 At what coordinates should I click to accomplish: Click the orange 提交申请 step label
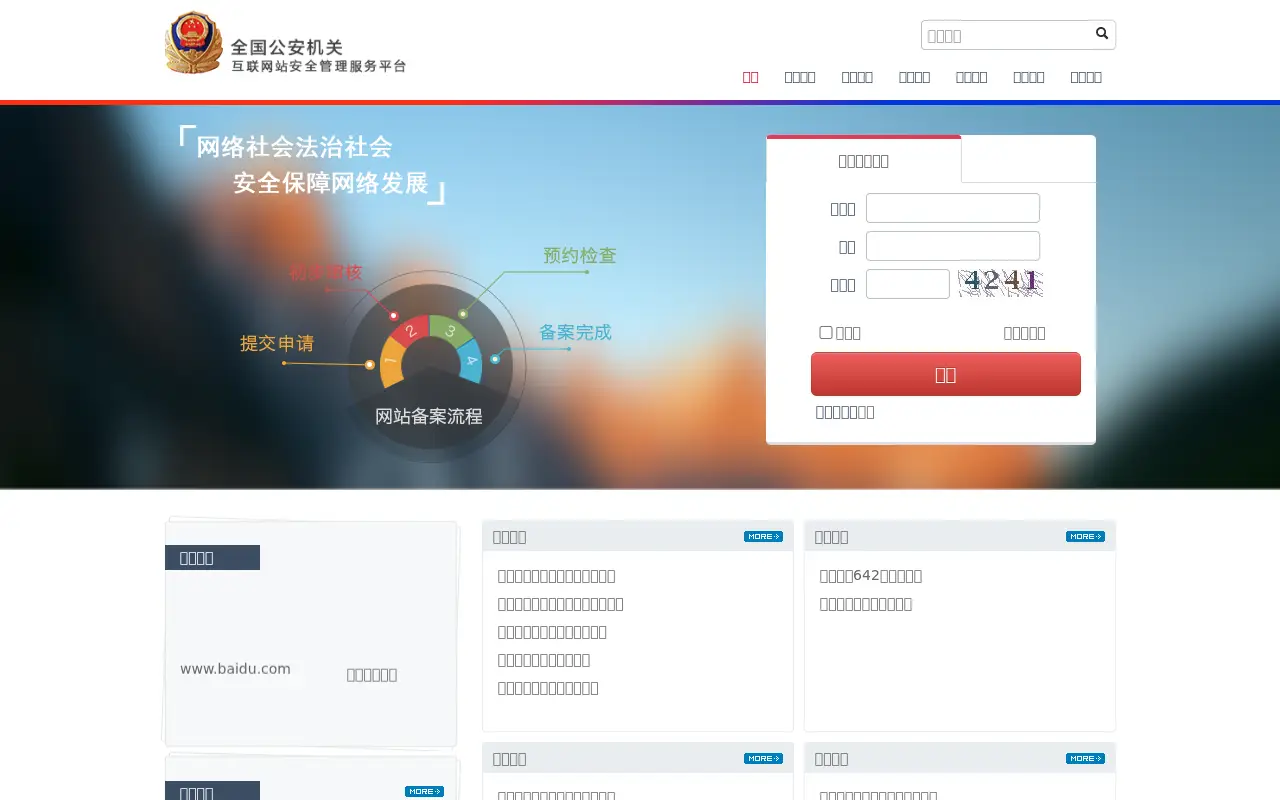[277, 343]
